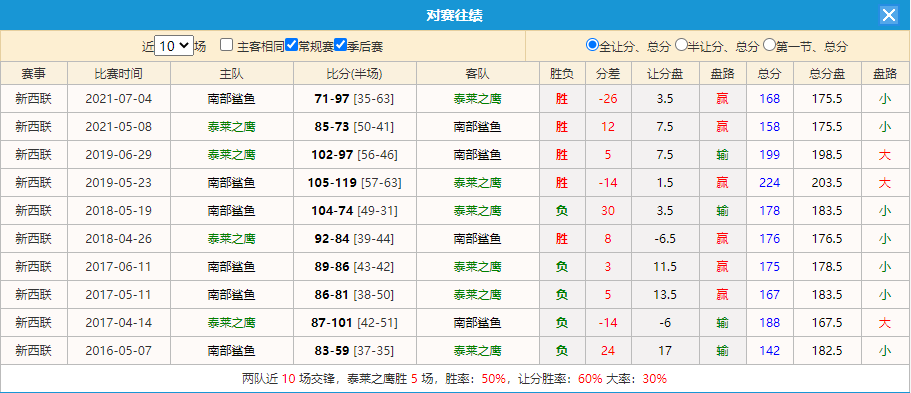911x393 pixels.
Task: Click score 105-119 [57-63]
Action: click(354, 183)
